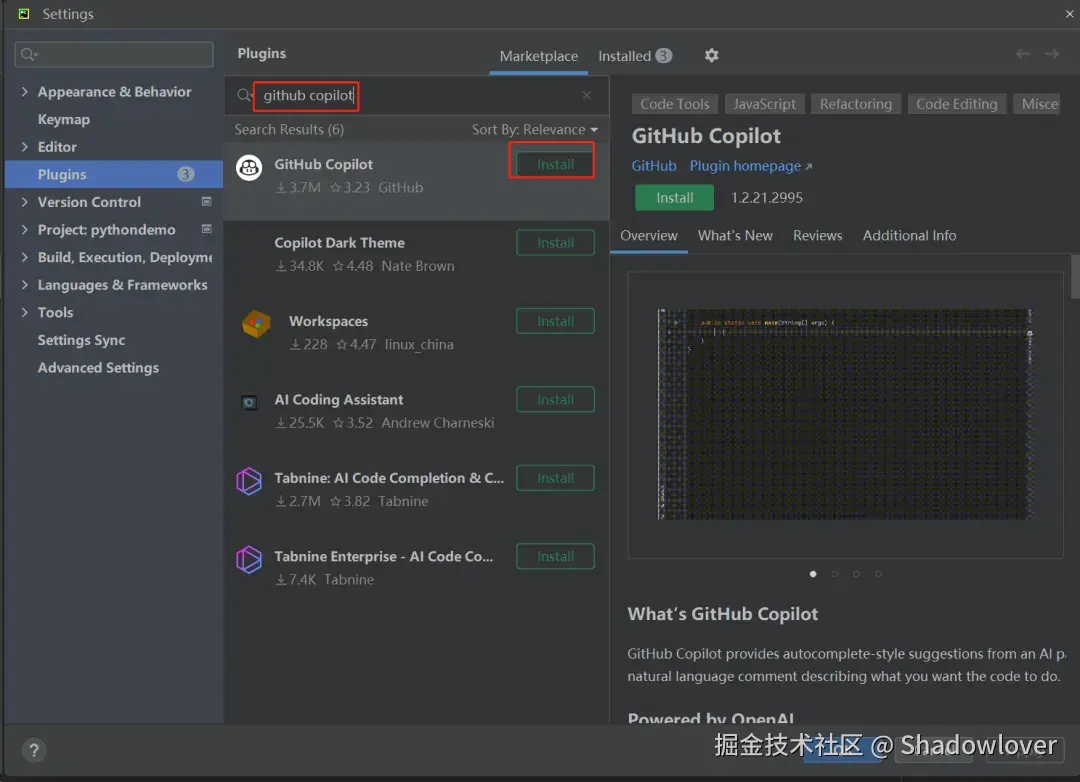Click the plugin search magnifier icon
This screenshot has width=1080, height=782.
pos(244,95)
